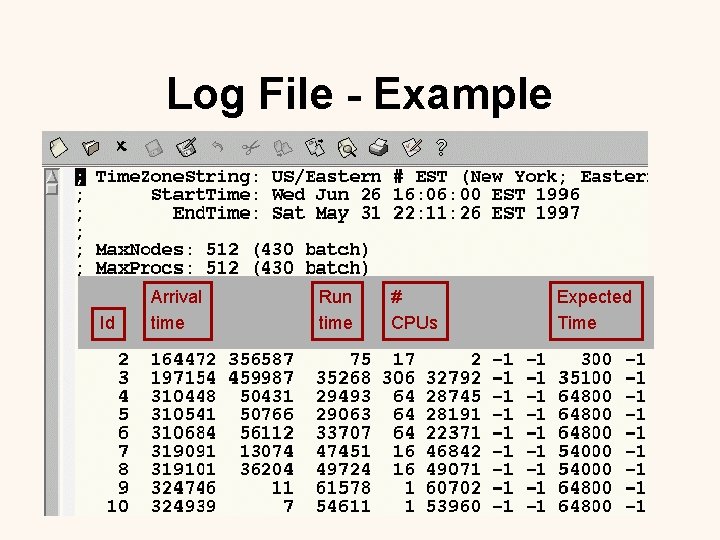The image size is (720, 540).
Task: Click run time 33707
Action: pos(343,433)
